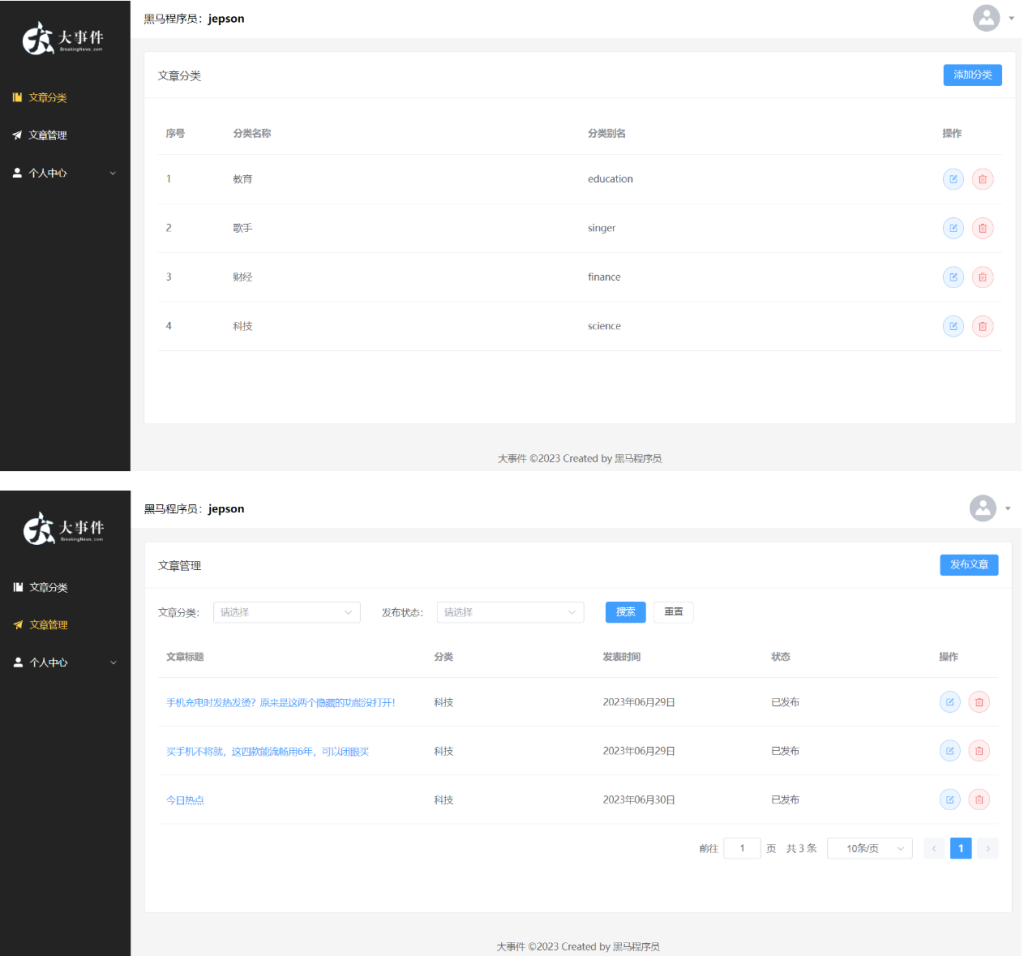Edit the 今日热点 article via pencil icon
1024x956 pixels.
[x=949, y=800]
